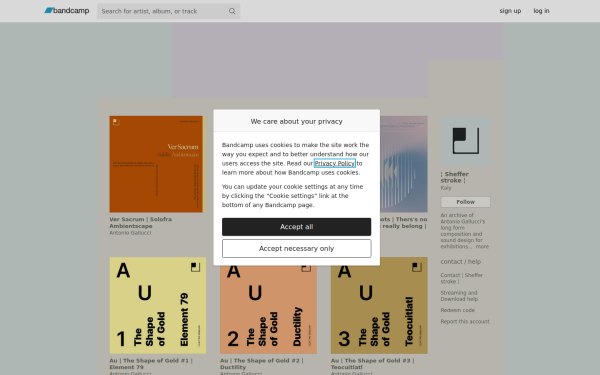The image size is (600, 375).
Task: Open the blue album cover behind the dialog
Action: pos(404,164)
